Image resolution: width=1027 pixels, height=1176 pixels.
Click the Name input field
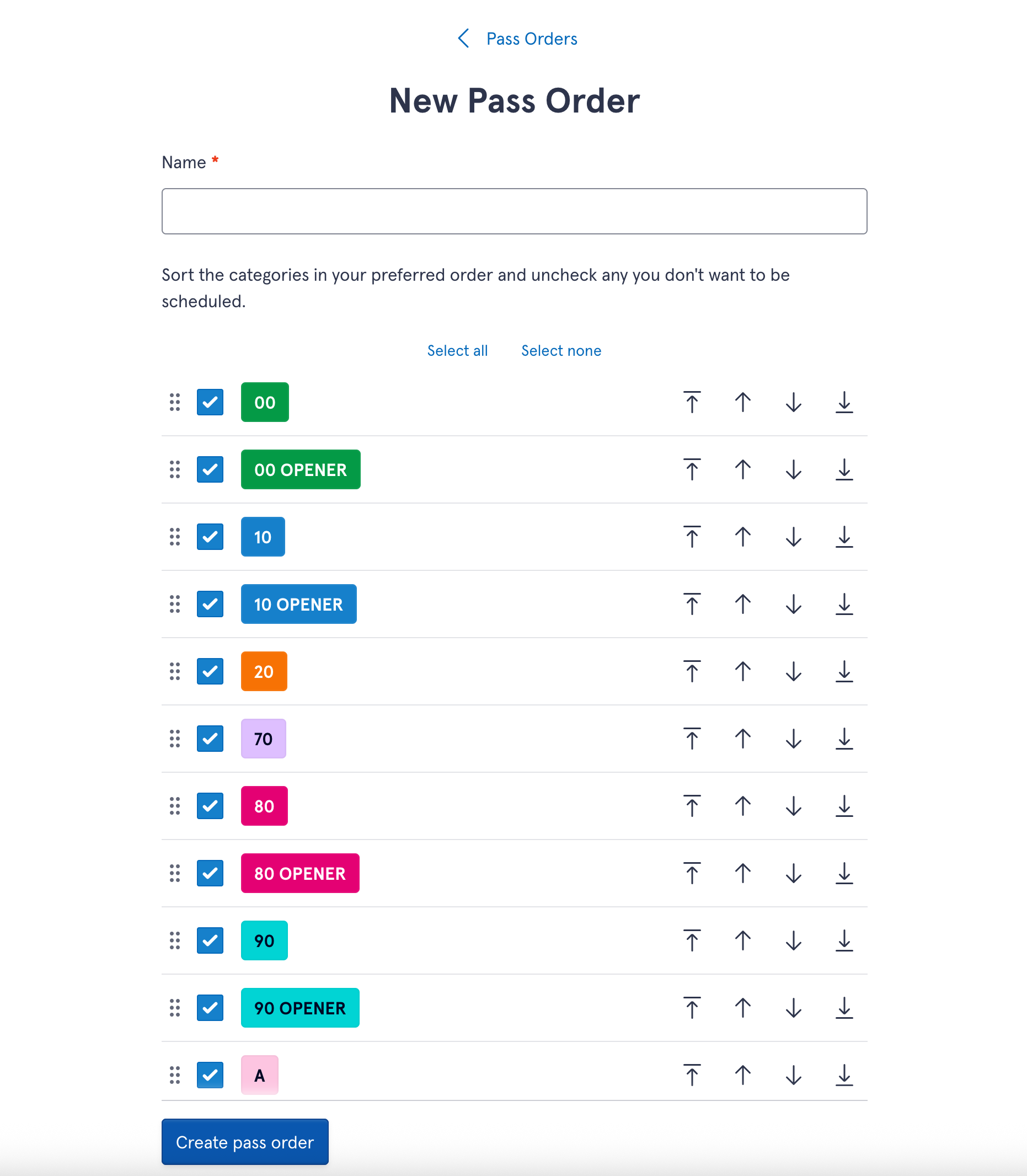[514, 211]
